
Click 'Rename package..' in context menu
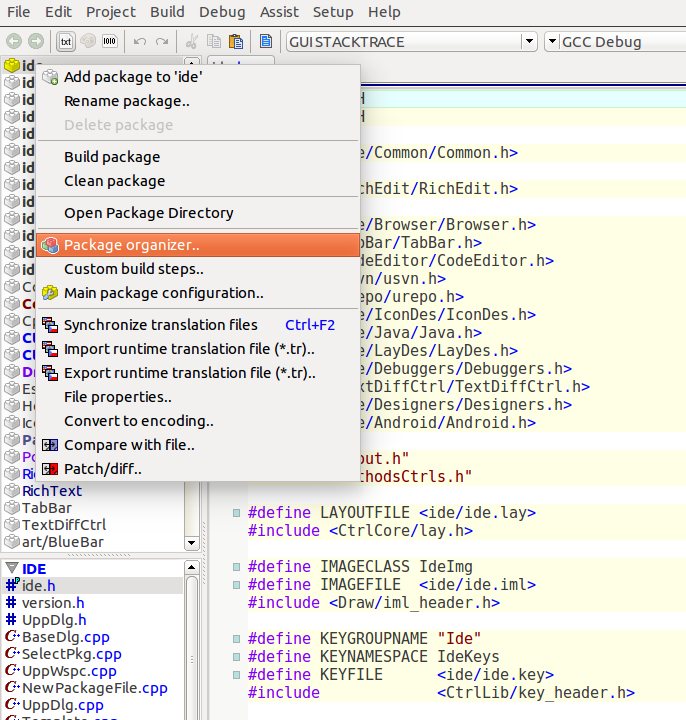(x=127, y=101)
